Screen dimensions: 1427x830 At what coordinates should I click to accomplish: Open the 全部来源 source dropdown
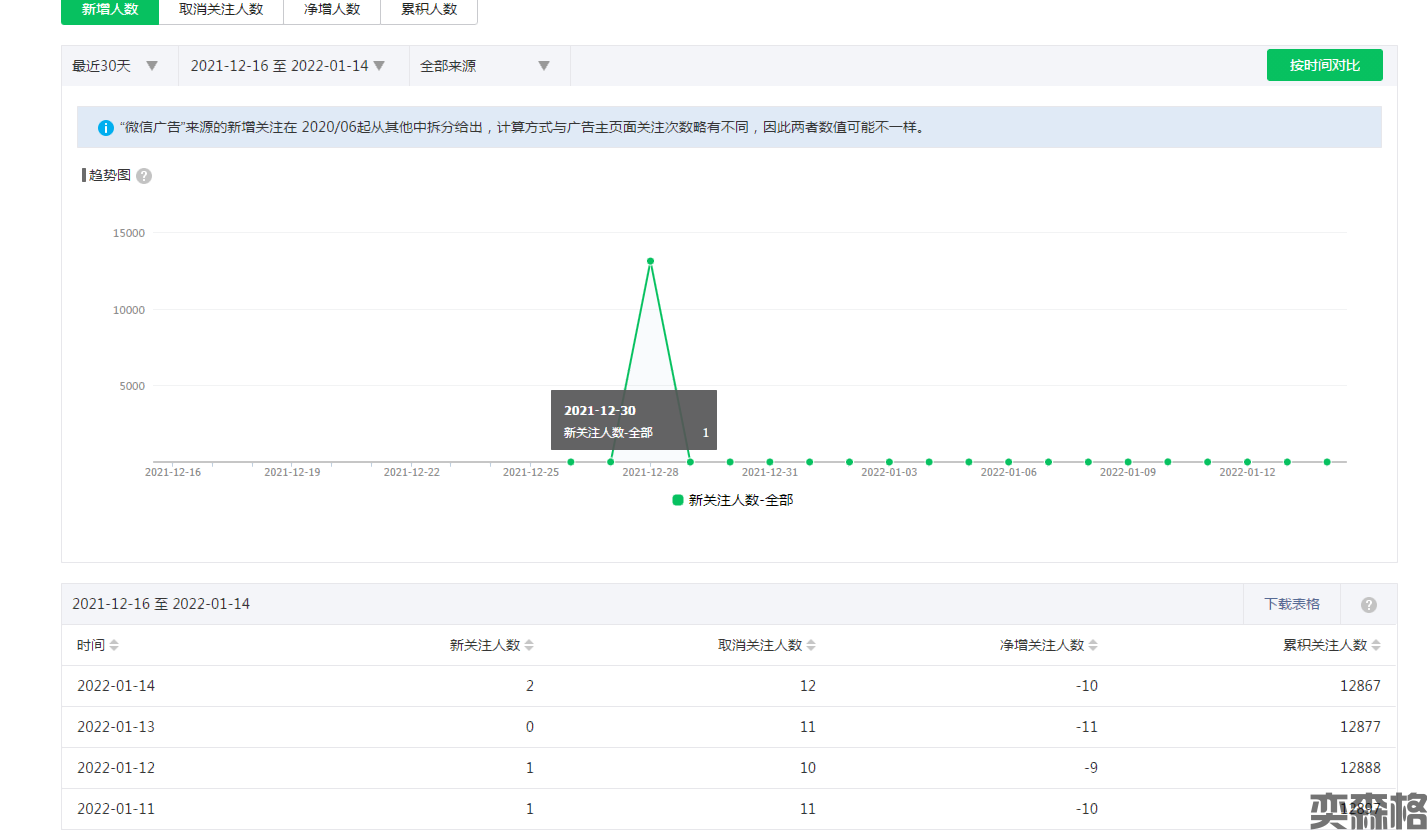[x=488, y=66]
